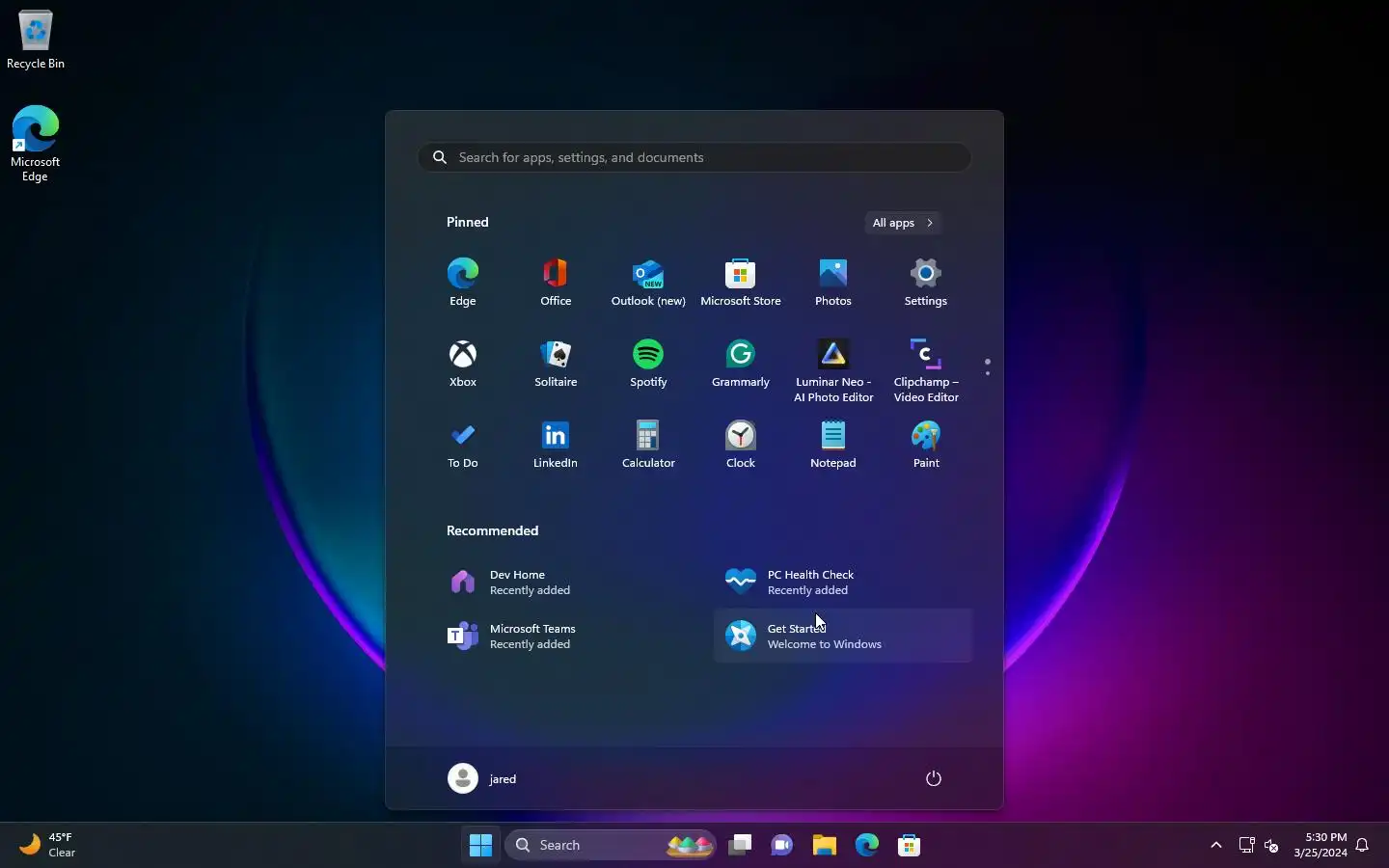Image resolution: width=1389 pixels, height=868 pixels.
Task: Open the network status tray icon
Action: point(1247,846)
